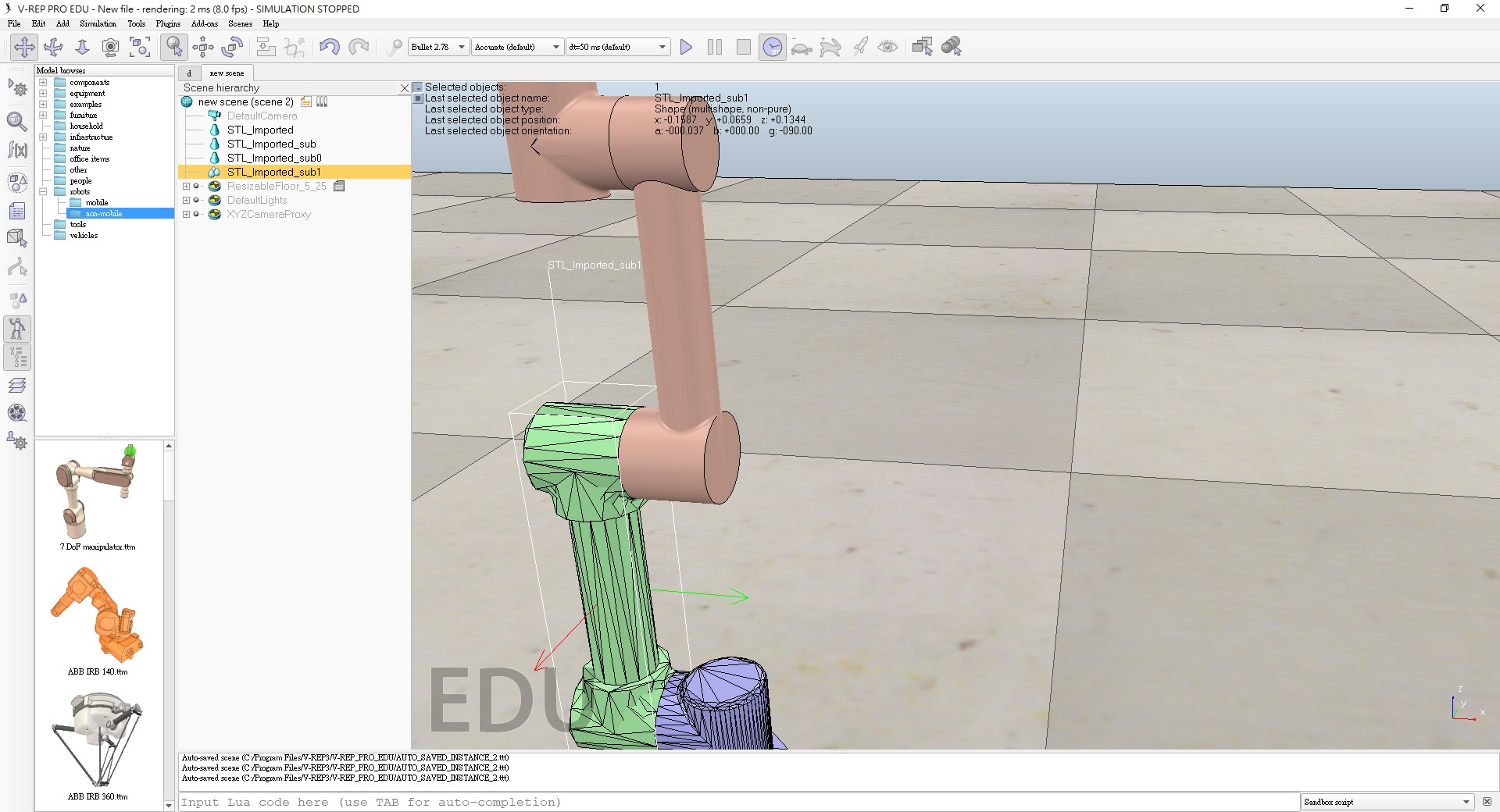Click the object shift/translate tool icon
The height and width of the screenshot is (812, 1500).
[203, 47]
